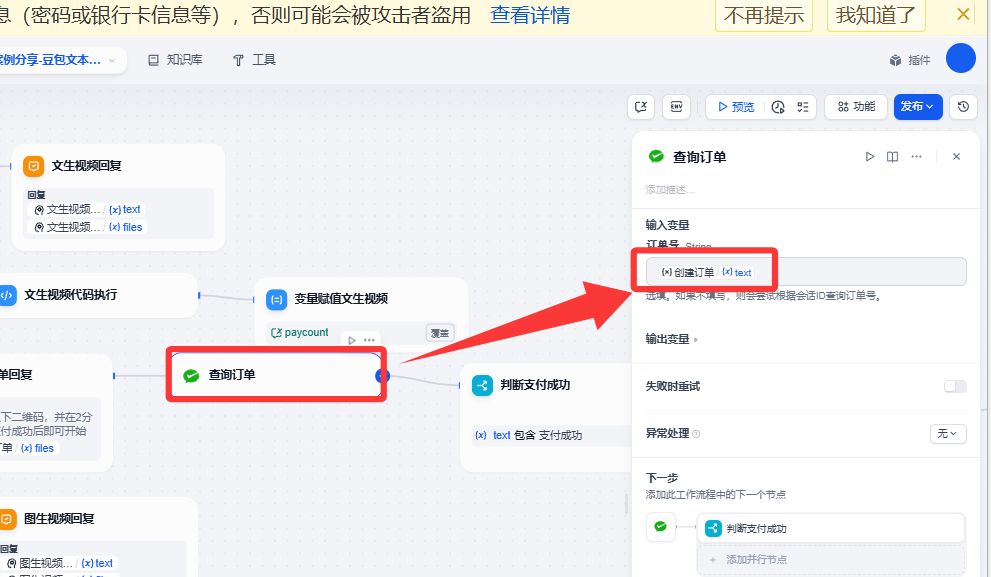This screenshot has height=577, width=991.
Task: Open the 知识库 navigation item
Action: pos(175,60)
